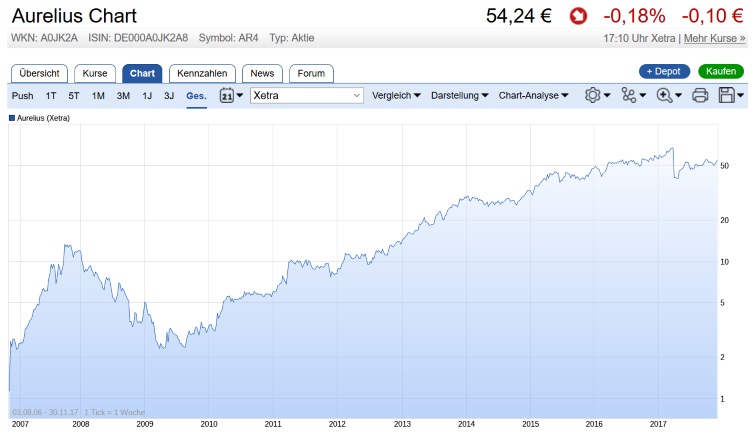This screenshot has height=432, width=753.
Task: Click the 2017 x-axis year label
Action: tap(658, 424)
